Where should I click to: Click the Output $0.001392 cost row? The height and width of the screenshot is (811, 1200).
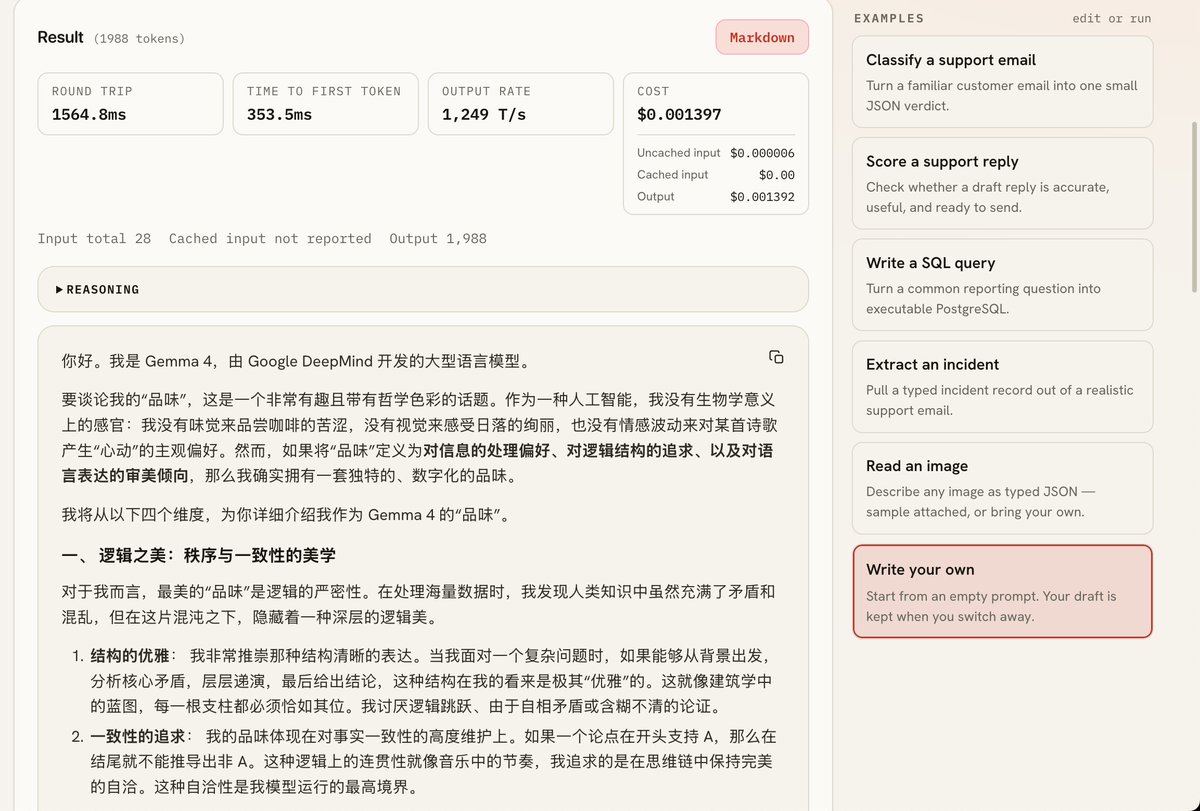(716, 197)
